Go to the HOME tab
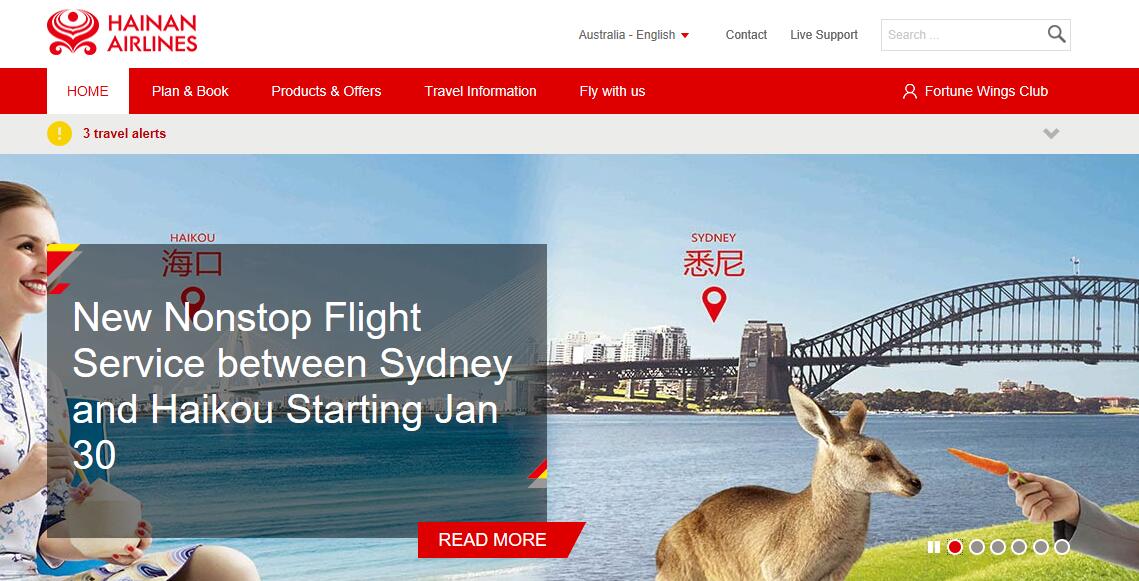Screen dimensions: 1139x581 [88, 92]
